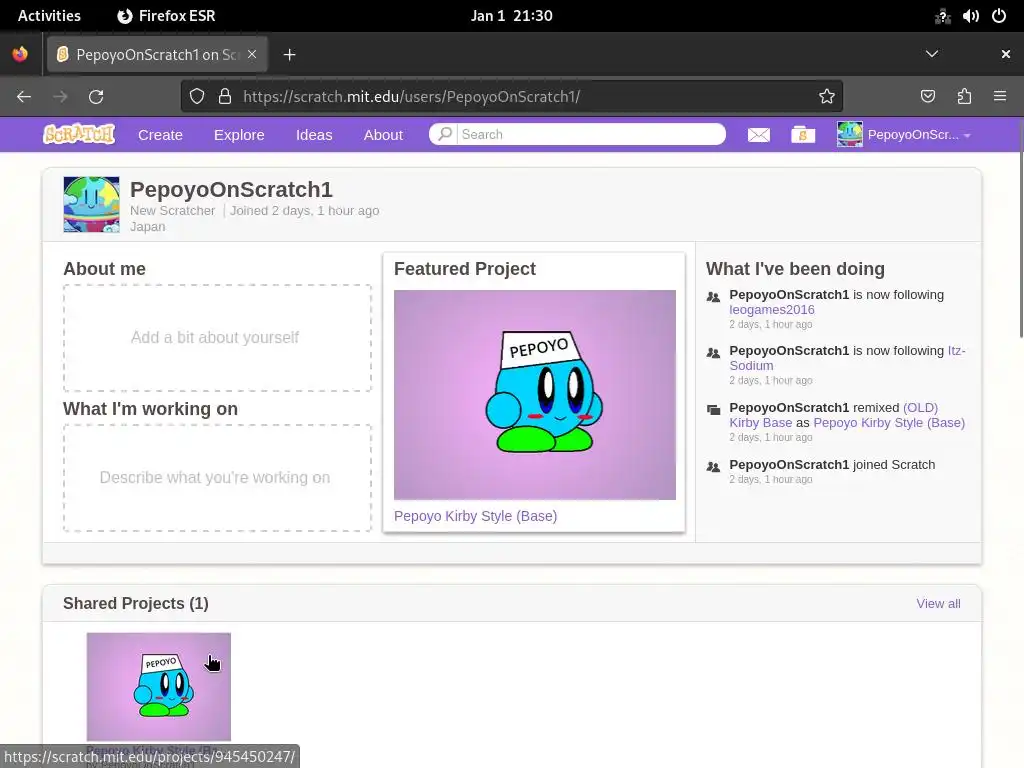Open the About menu item
Viewport: 1024px width, 768px height.
[383, 135]
